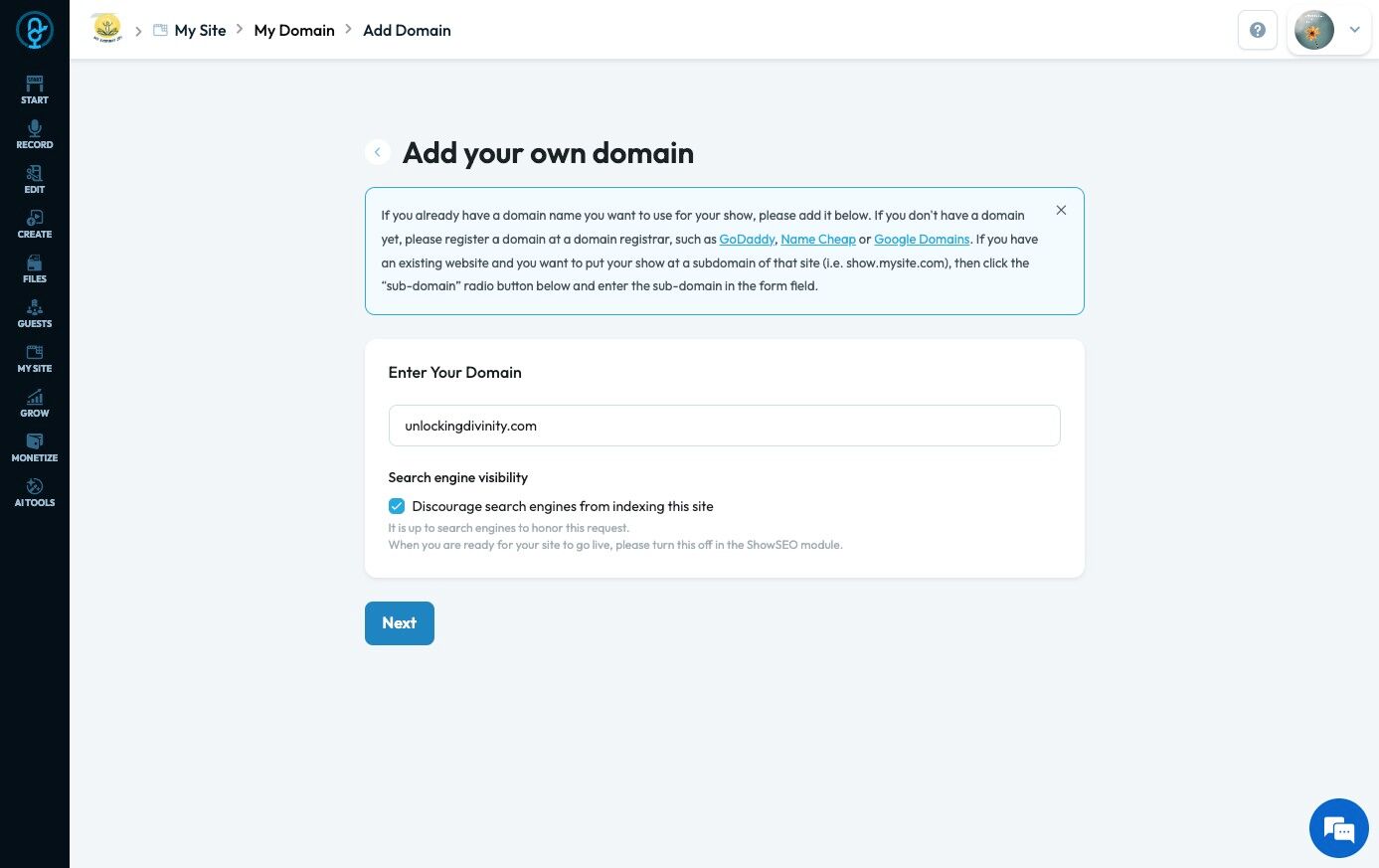Click the ShowSEO module hint text
The image size is (1379, 868).
coord(615,545)
